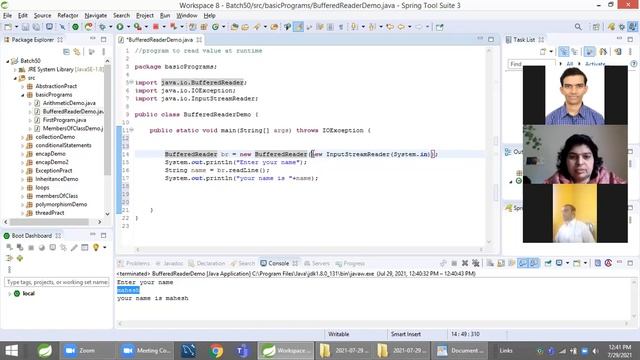Image resolution: width=640 pixels, height=360 pixels.
Task: Click the red Terminate button in main toolbar
Action: [x=156, y=27]
